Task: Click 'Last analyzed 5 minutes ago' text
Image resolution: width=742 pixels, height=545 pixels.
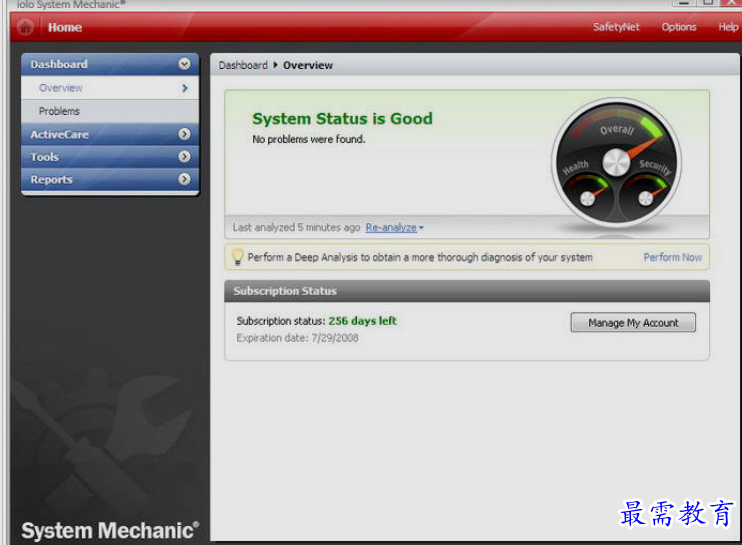Action: pos(296,228)
